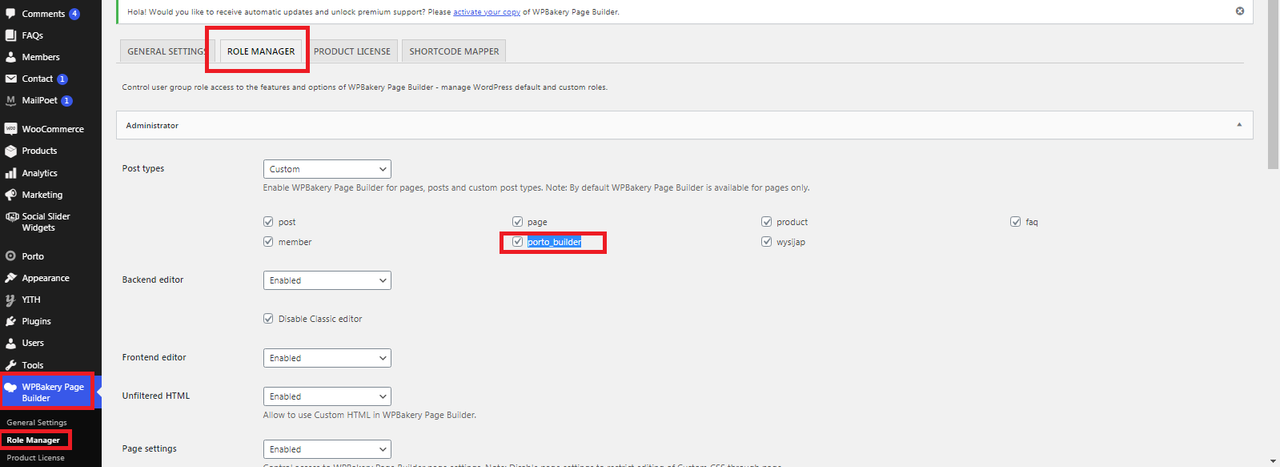Viewport: 1280px width, 467px height.
Task: Collapse the Administrator role section arrow
Action: coord(1239,125)
